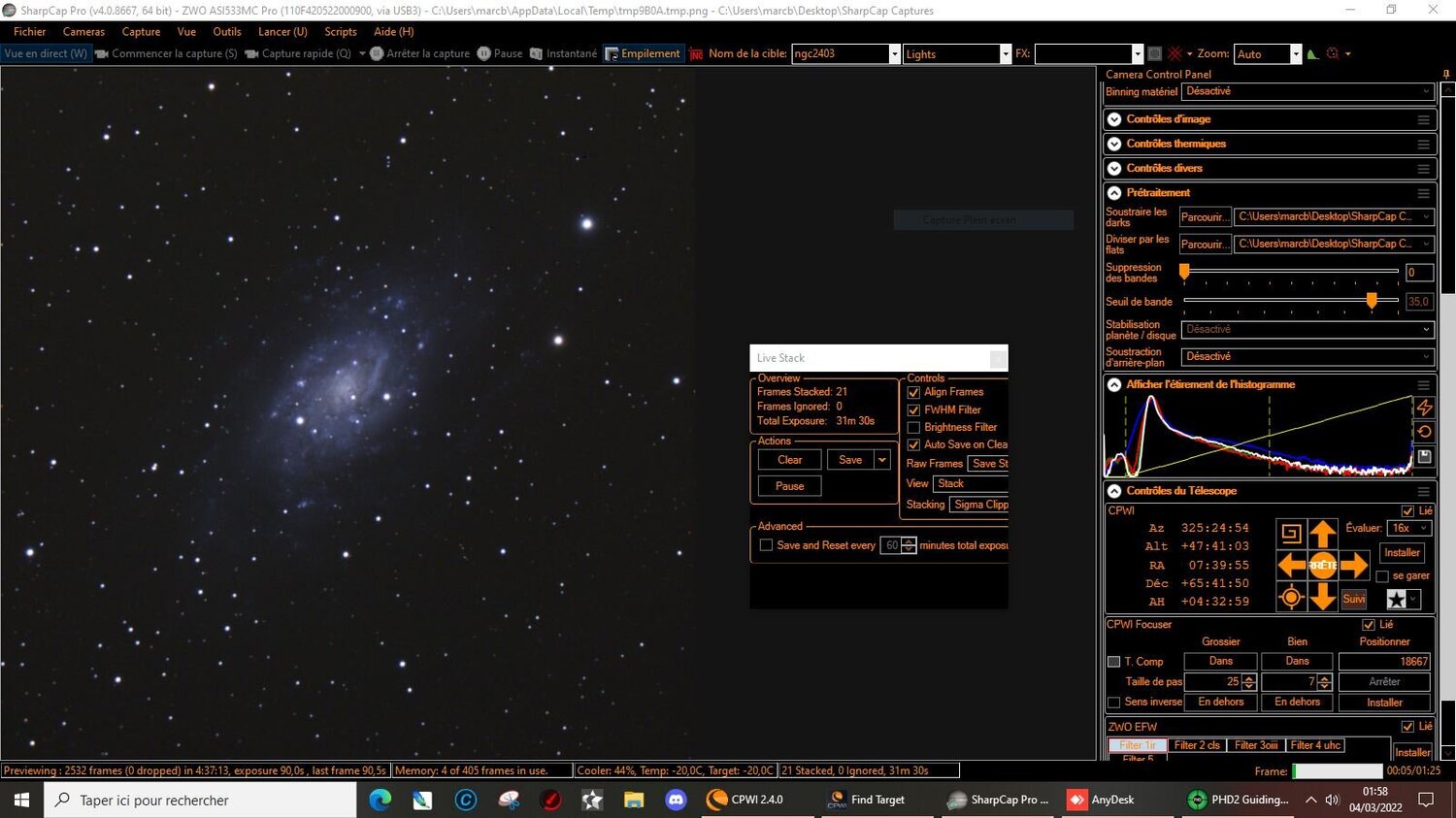This screenshot has width=1456, height=818.
Task: Expand the Contrôles thermiques section
Action: click(x=1114, y=143)
